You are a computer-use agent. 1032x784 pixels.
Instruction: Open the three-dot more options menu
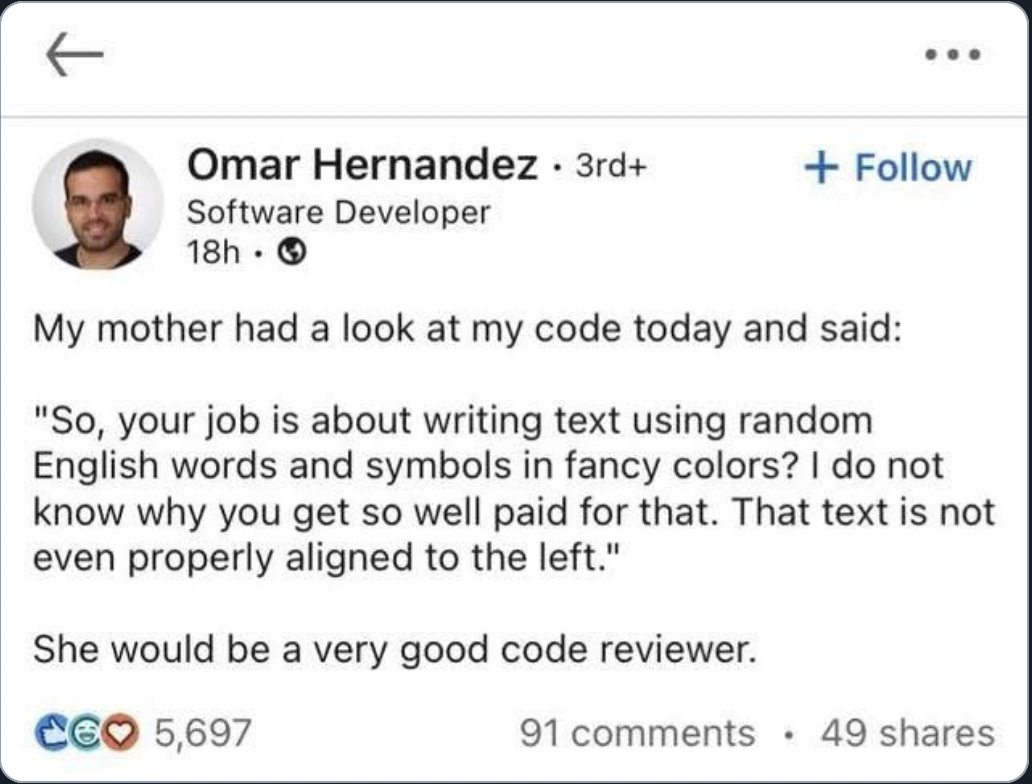tap(951, 54)
